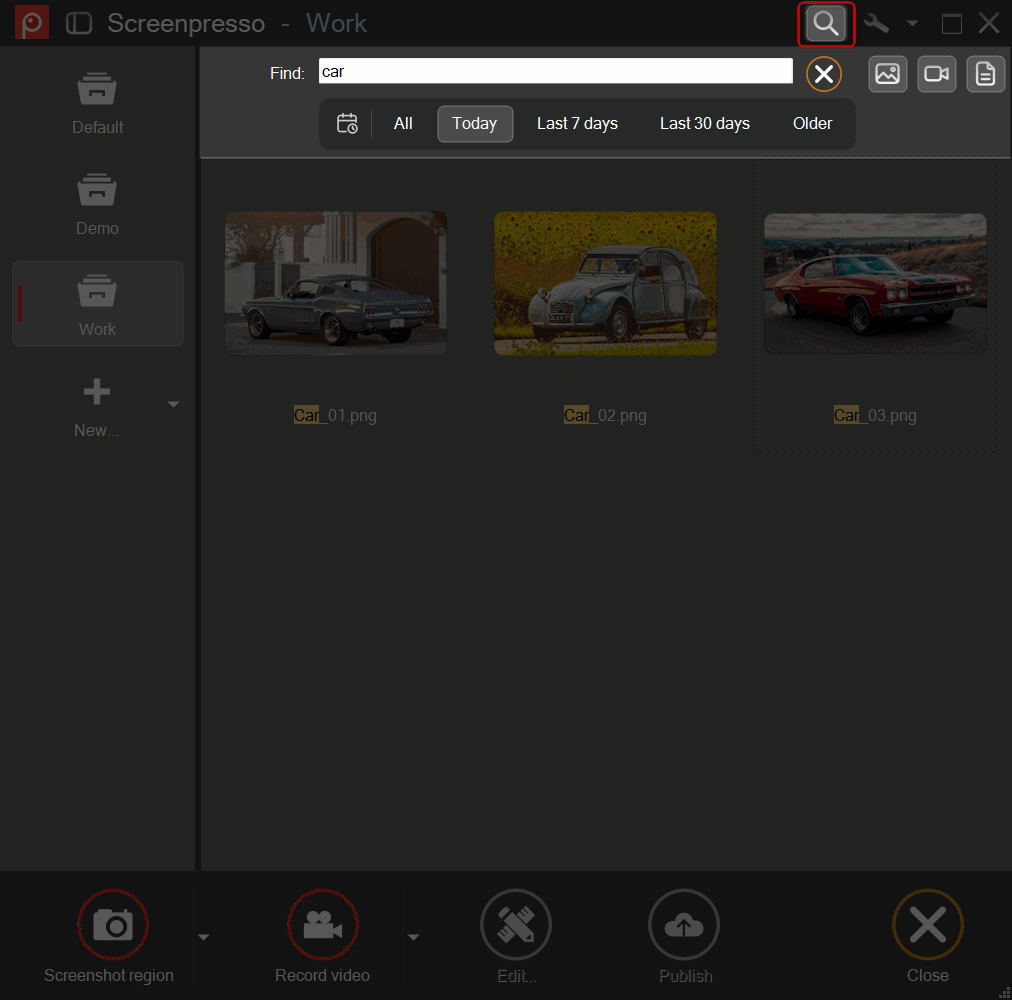
Task: Click the Car_02.png file name
Action: [x=605, y=415]
